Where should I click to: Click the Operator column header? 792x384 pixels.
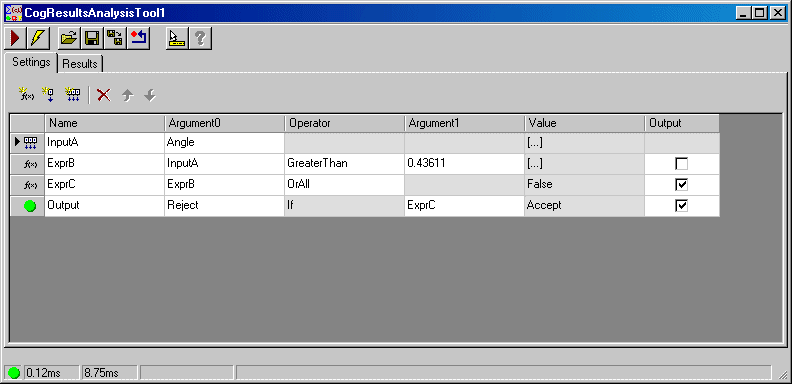[x=344, y=123]
